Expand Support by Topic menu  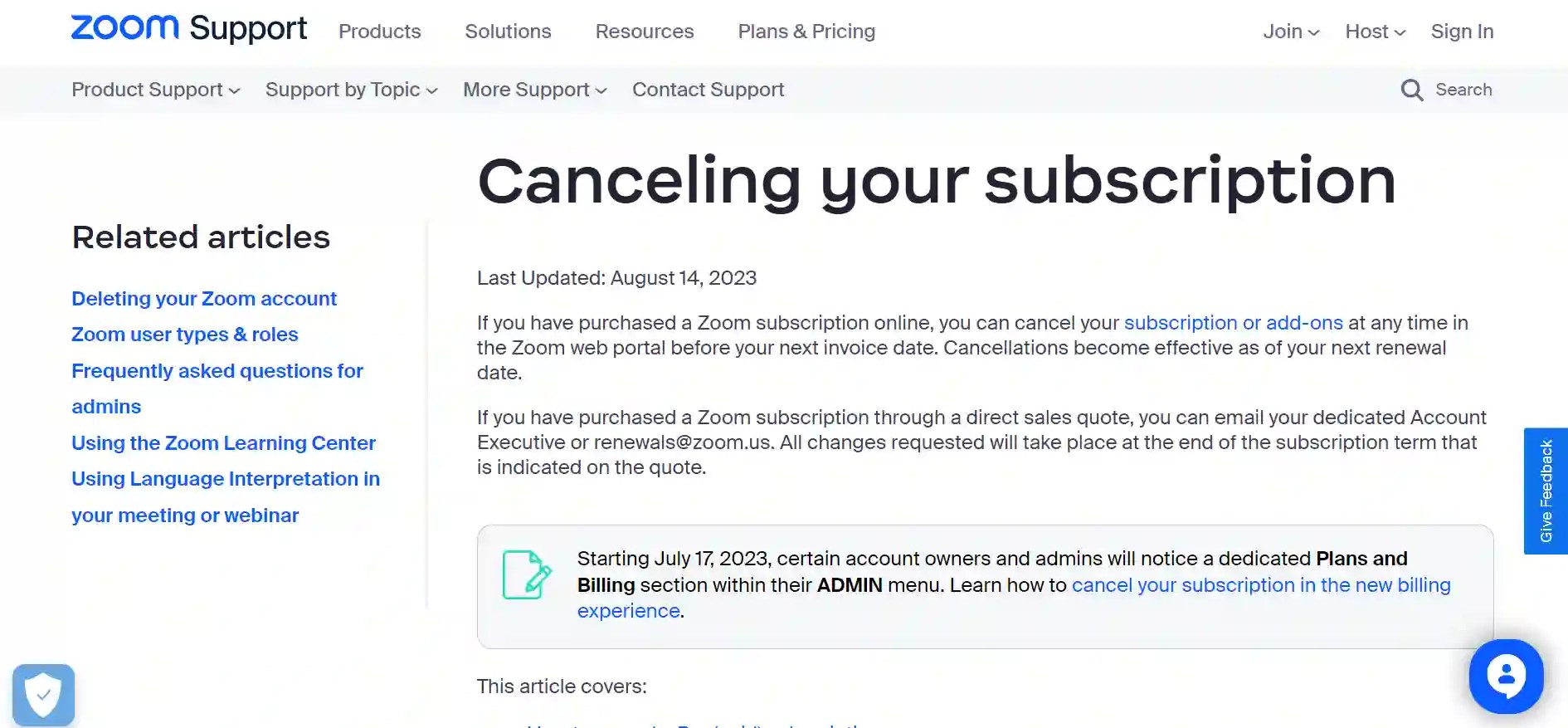pyautogui.click(x=351, y=90)
